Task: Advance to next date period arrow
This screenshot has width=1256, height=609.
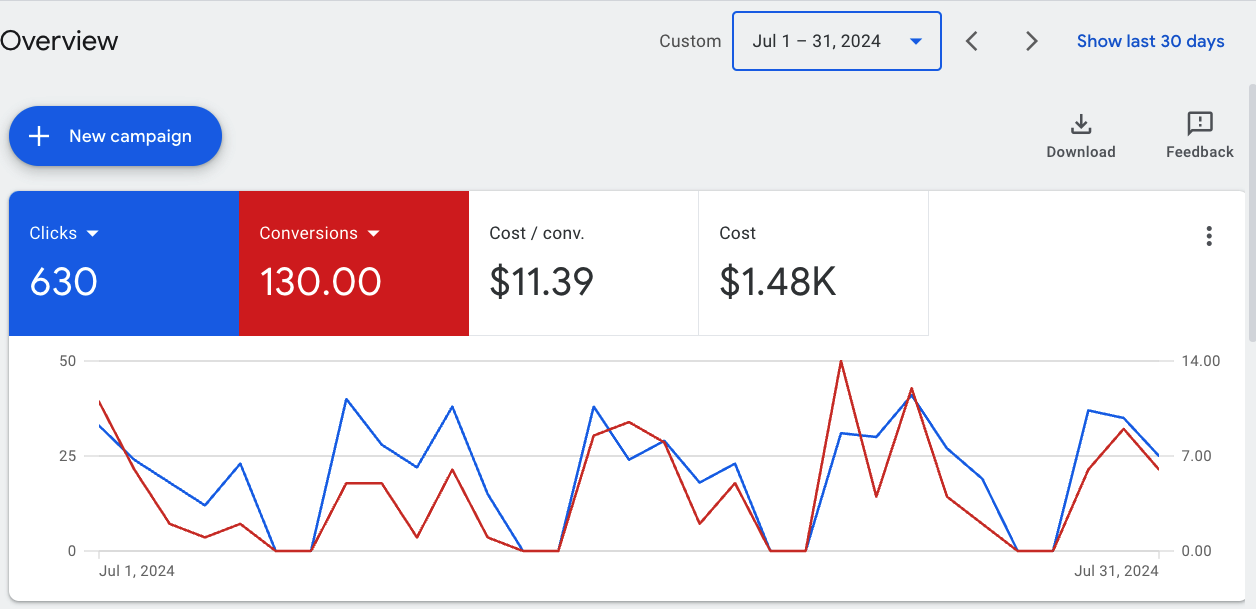Action: coord(1031,41)
